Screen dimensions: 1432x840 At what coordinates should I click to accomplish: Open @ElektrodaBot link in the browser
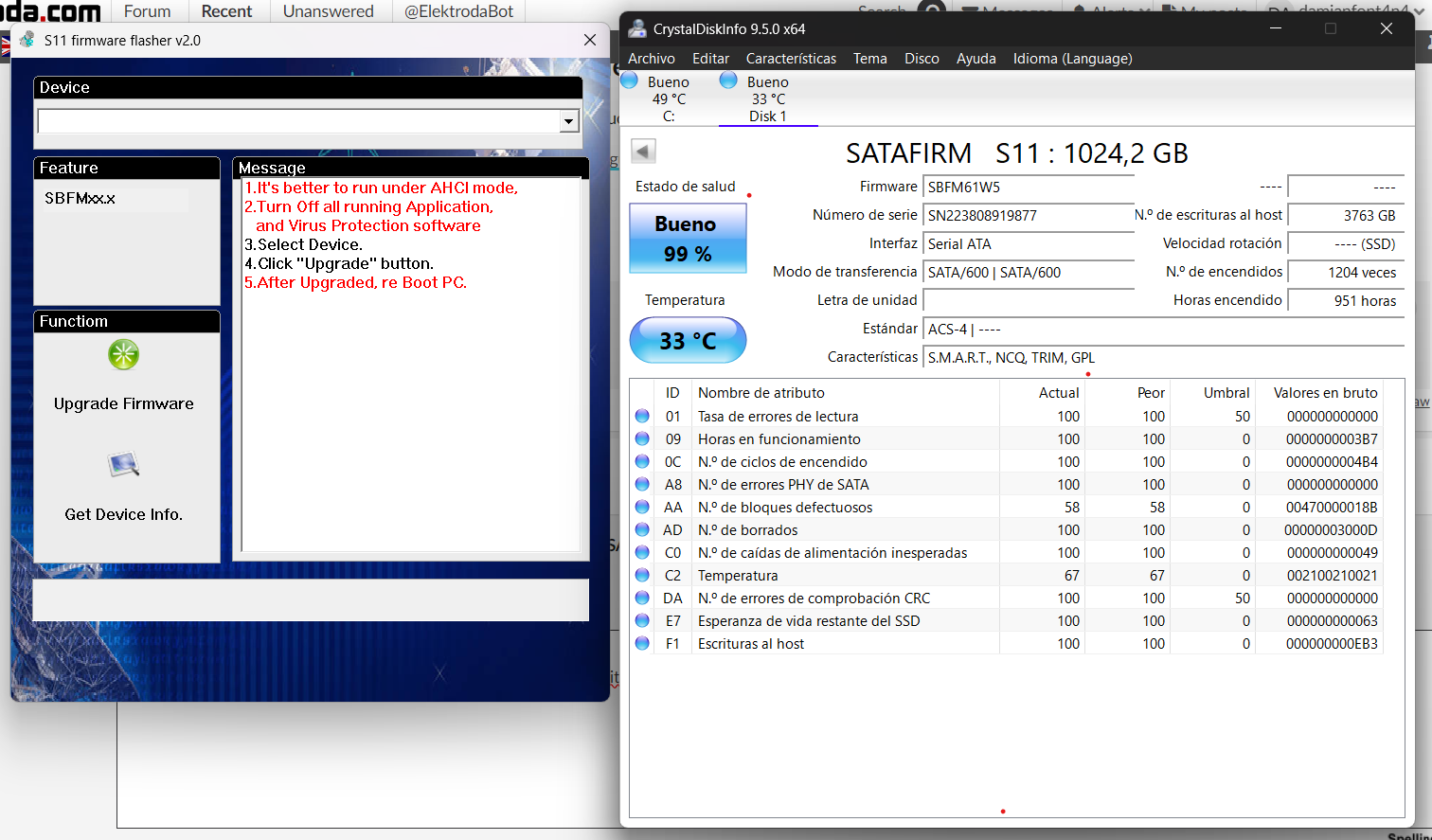tap(458, 11)
